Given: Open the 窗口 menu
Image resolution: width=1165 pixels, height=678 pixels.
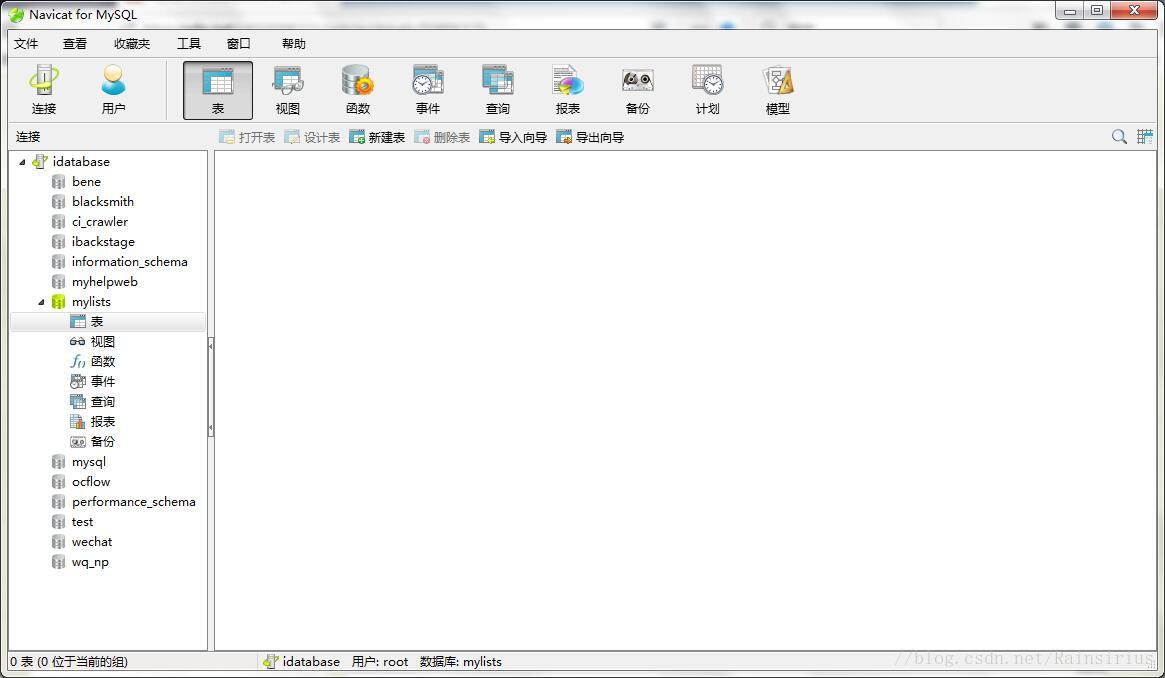Looking at the screenshot, I should click(x=238, y=44).
